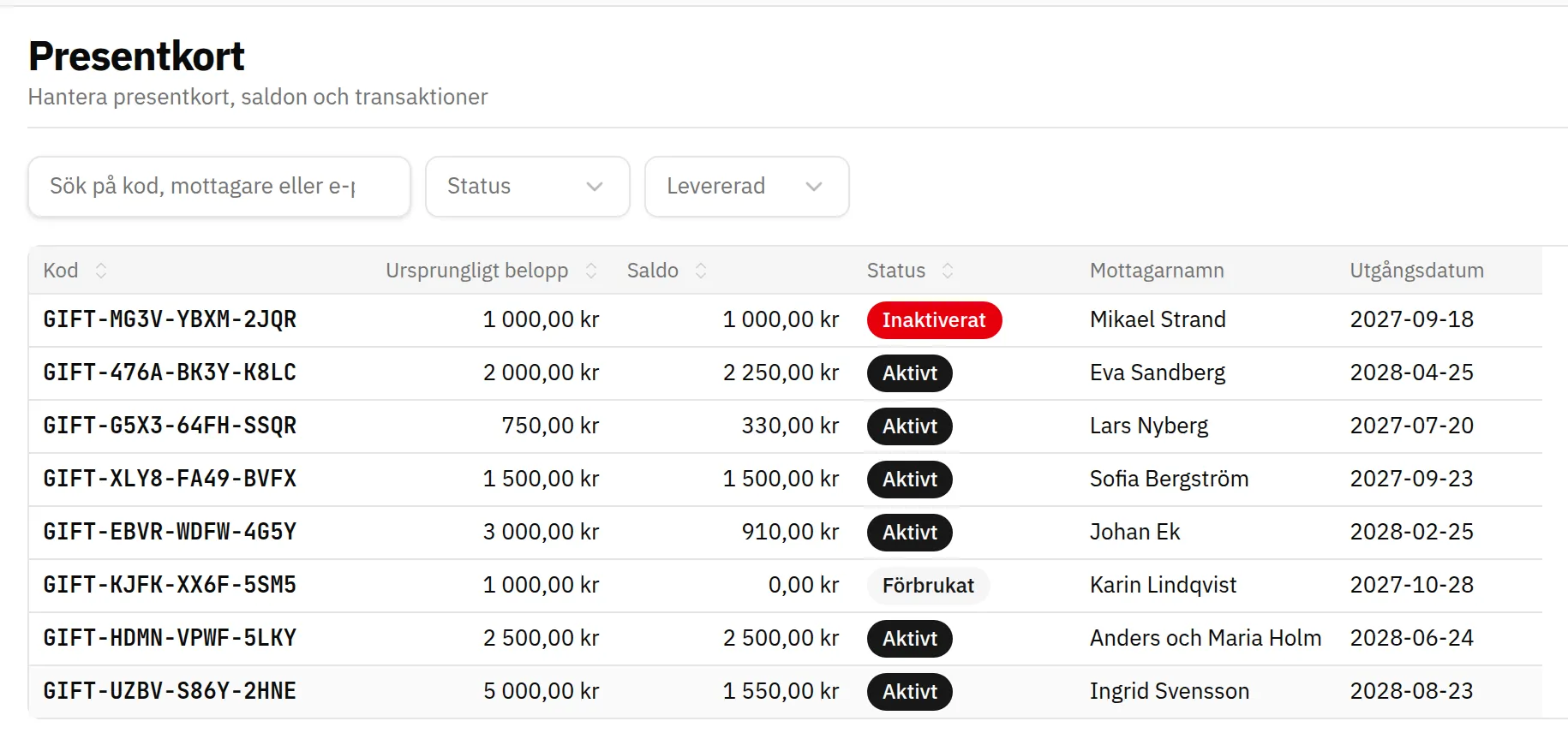
Task: Click saldo value 0,00 kr
Action: [804, 585]
